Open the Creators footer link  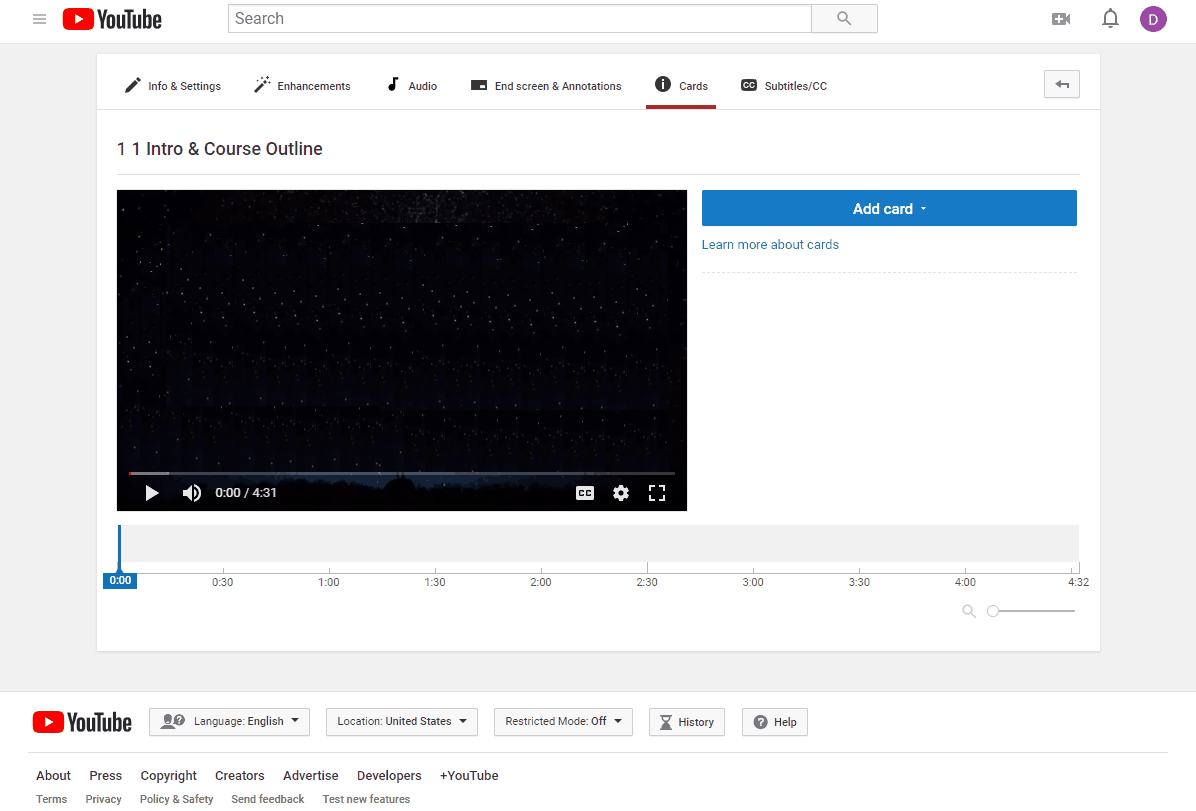click(x=240, y=775)
